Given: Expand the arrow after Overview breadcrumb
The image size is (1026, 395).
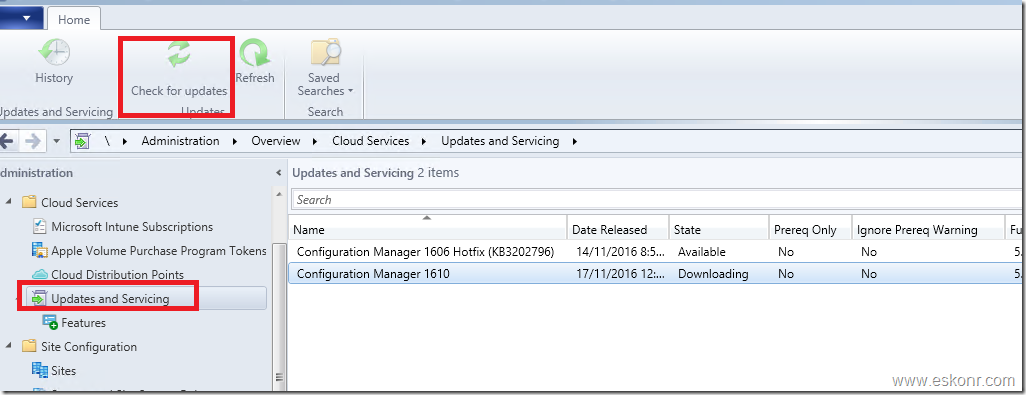Looking at the screenshot, I should (316, 141).
